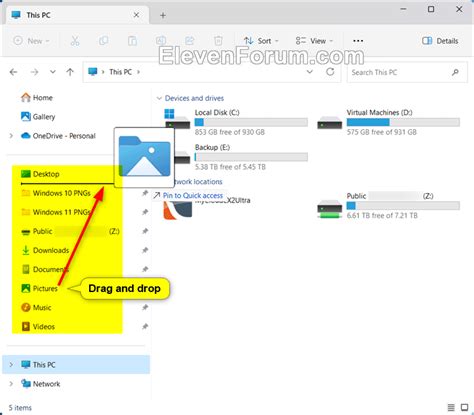Open the pinned Downloads folder
Screen dimensions: 474x415
45,250
